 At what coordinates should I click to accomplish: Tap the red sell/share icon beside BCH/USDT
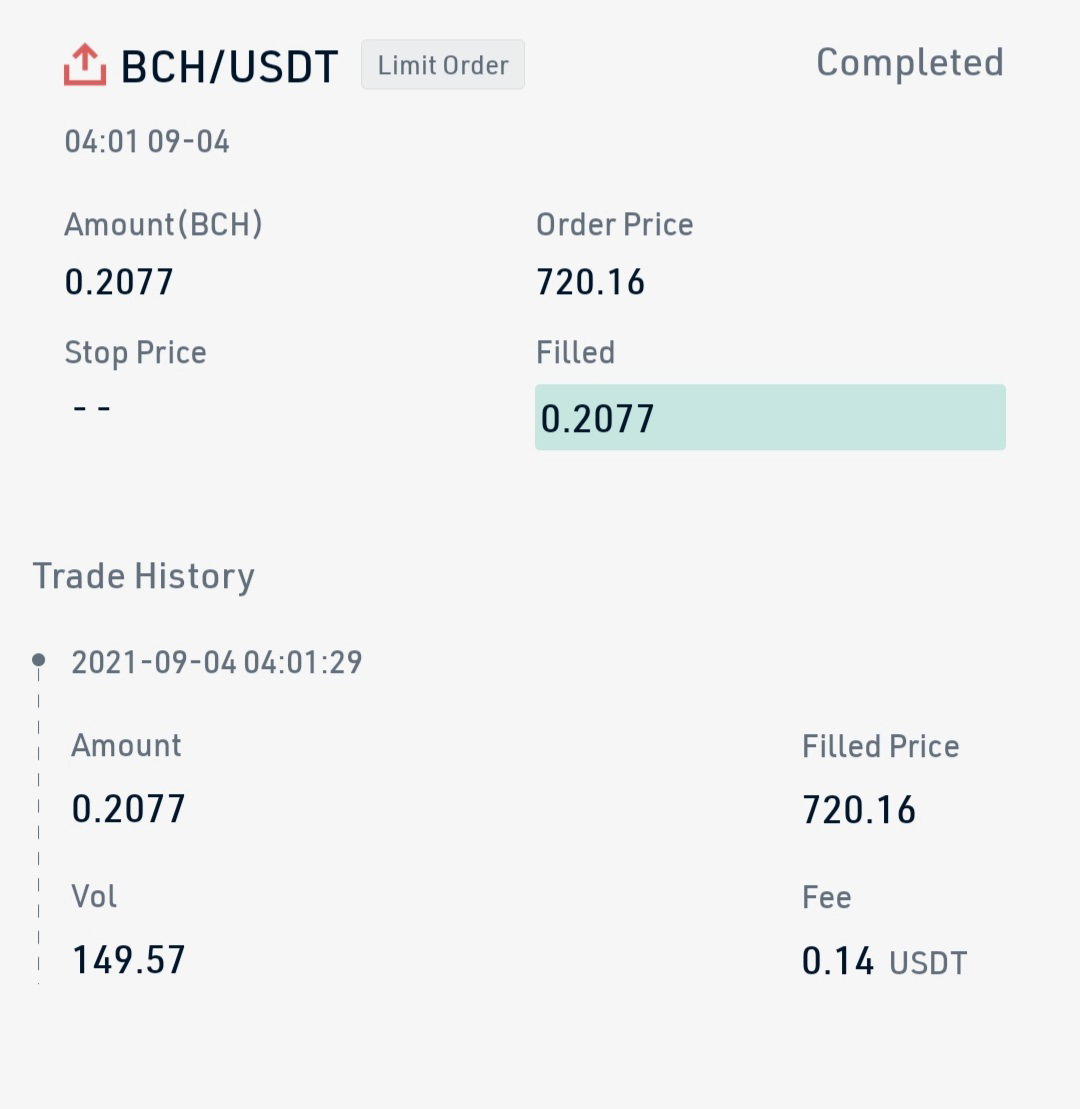85,64
